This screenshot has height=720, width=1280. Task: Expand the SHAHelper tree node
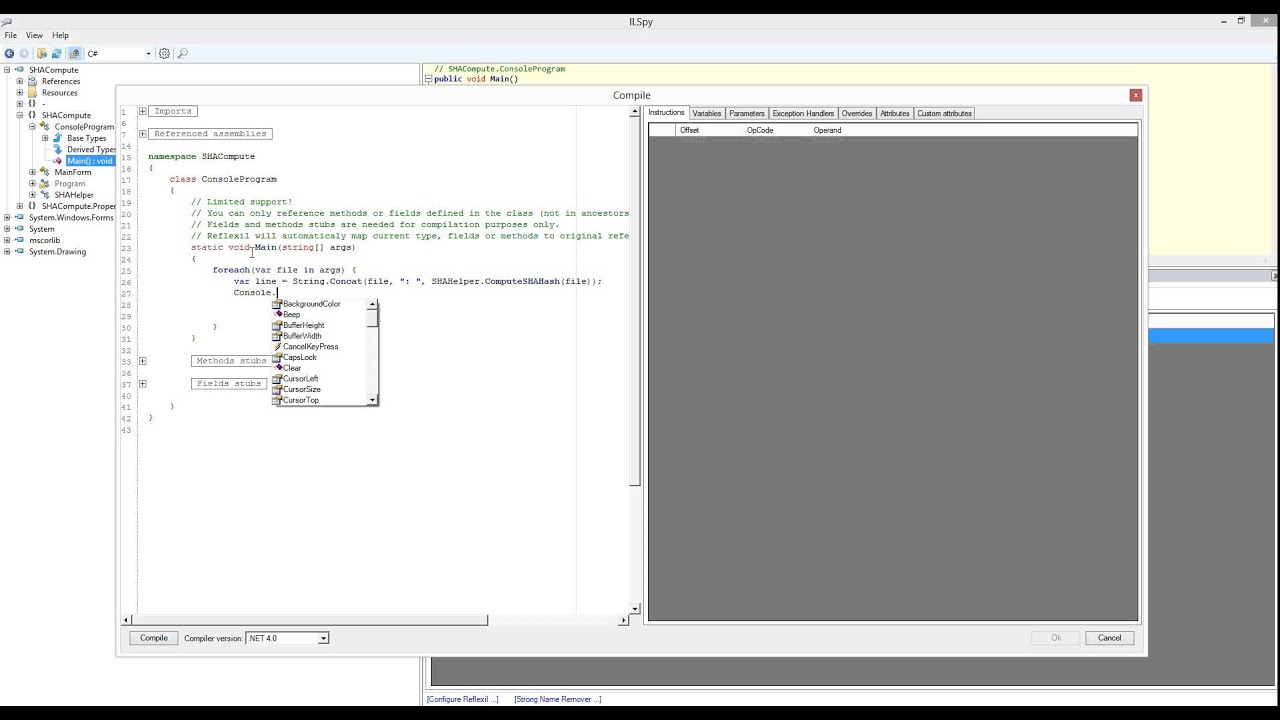(x=33, y=195)
